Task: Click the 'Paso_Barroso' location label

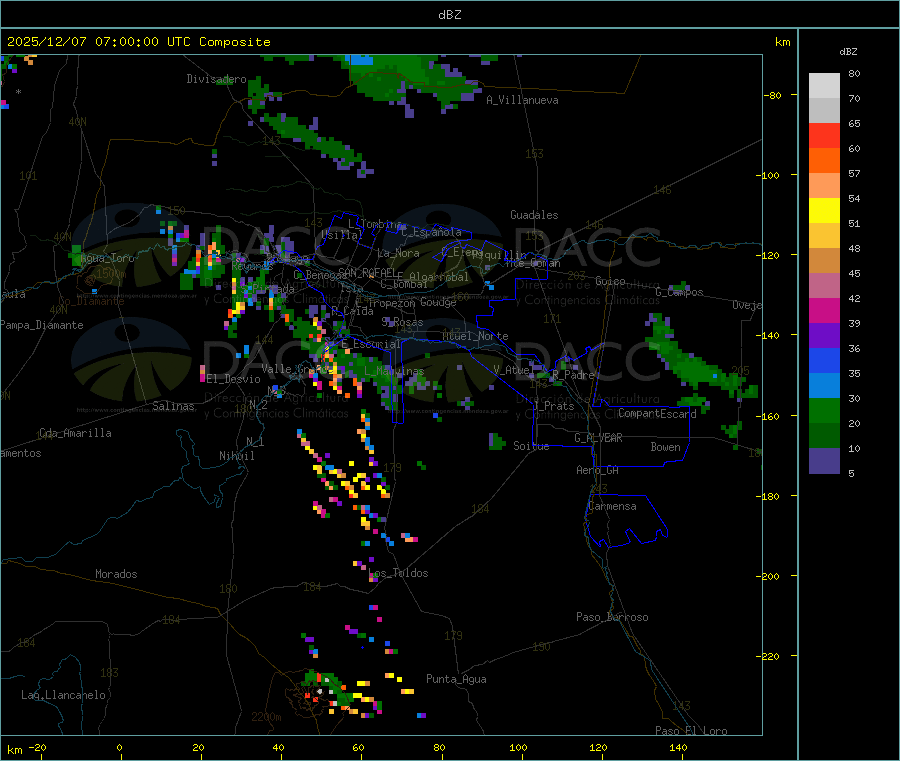Action: point(612,617)
